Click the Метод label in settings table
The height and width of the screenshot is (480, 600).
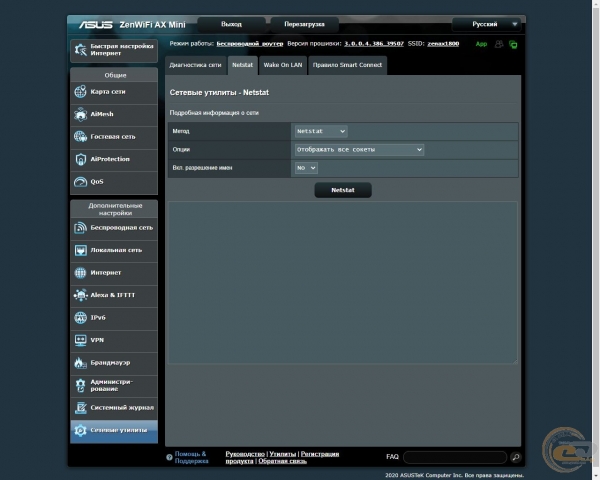(181, 131)
